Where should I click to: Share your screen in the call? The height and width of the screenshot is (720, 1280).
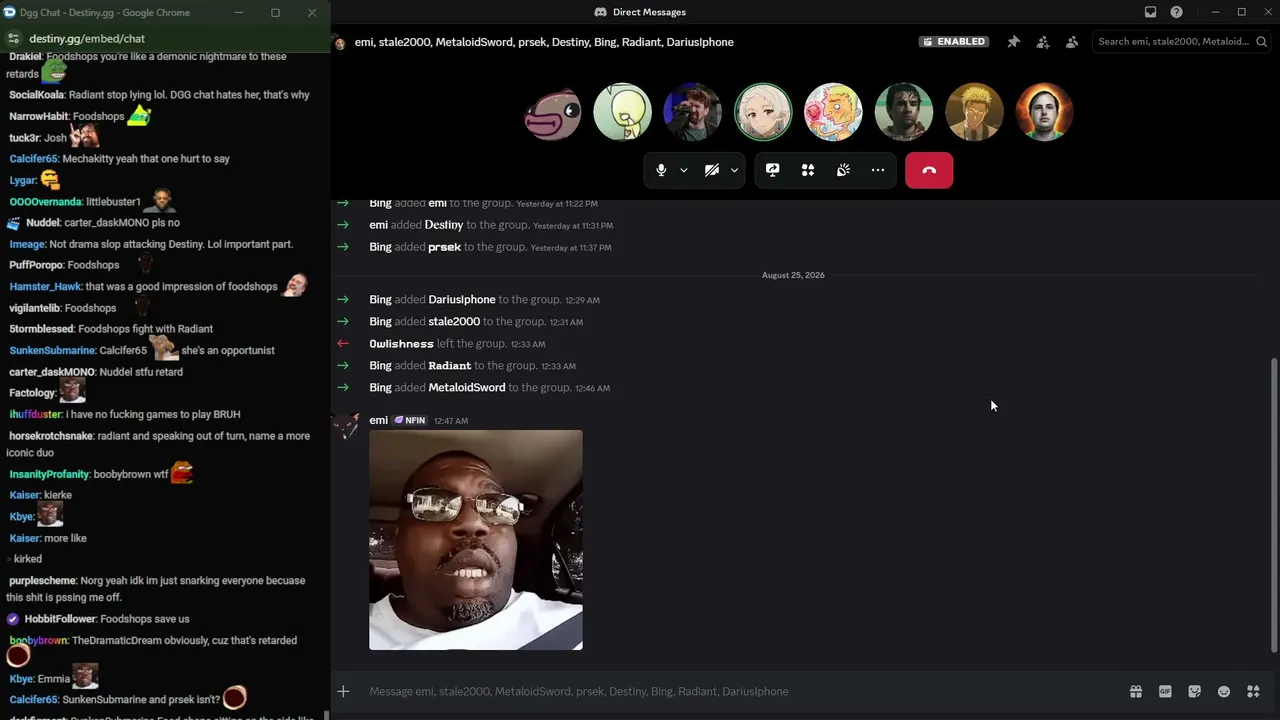[772, 170]
